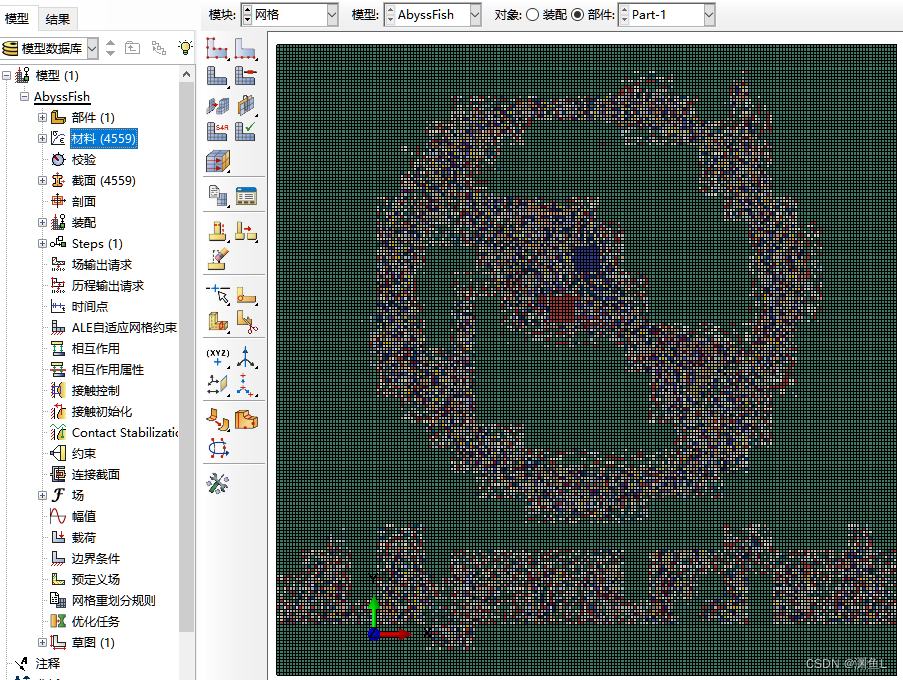This screenshot has height=680, width=903.
Task: Click the tree hierarchy icon beside light bulb
Action: pyautogui.click(x=159, y=48)
